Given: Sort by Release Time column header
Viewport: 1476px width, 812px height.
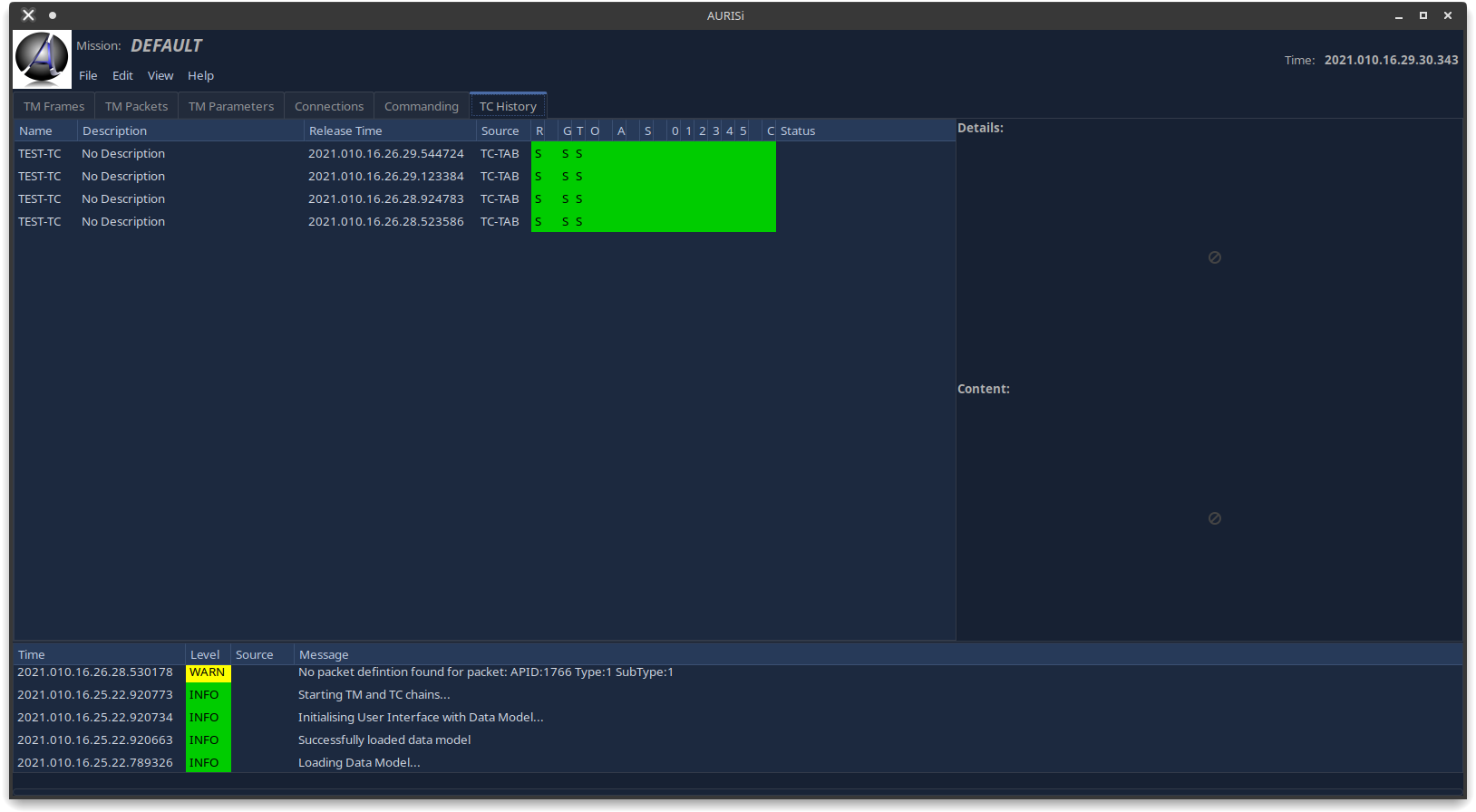Looking at the screenshot, I should coord(390,130).
